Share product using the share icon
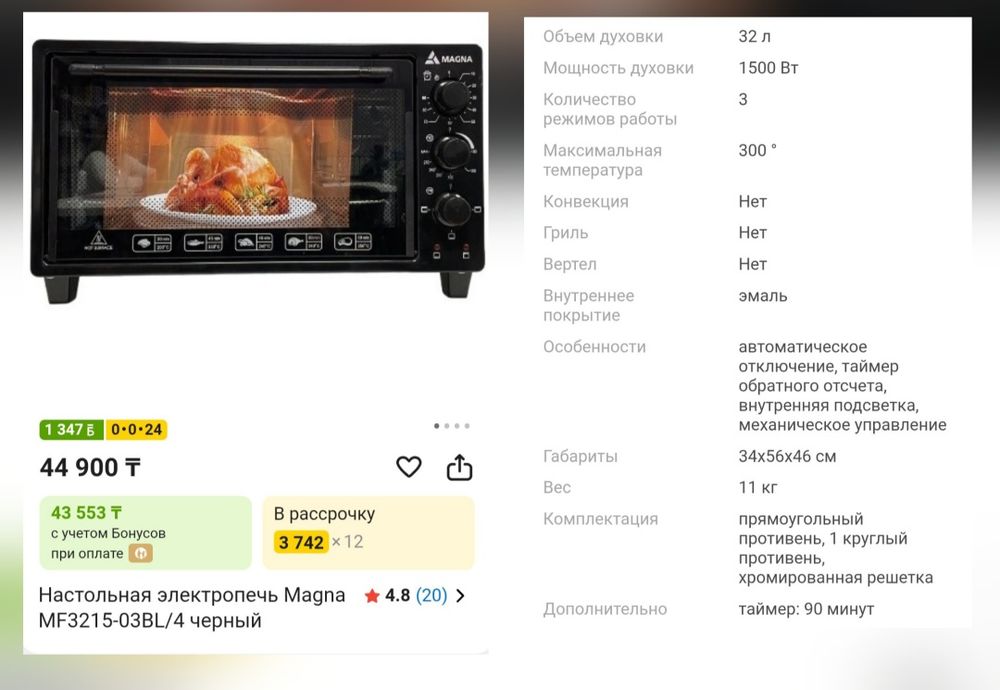 (x=459, y=467)
